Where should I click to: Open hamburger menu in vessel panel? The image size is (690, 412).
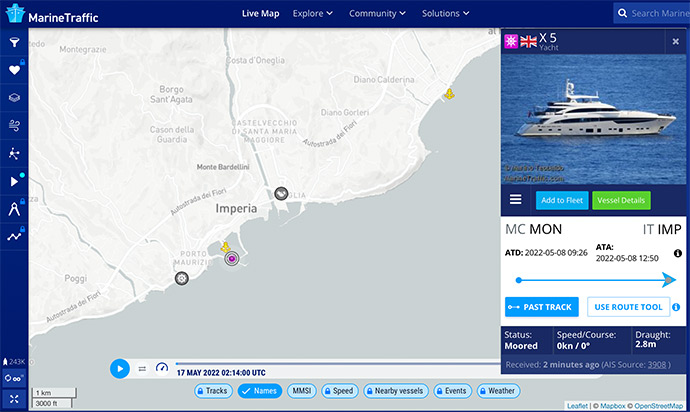pyautogui.click(x=516, y=200)
